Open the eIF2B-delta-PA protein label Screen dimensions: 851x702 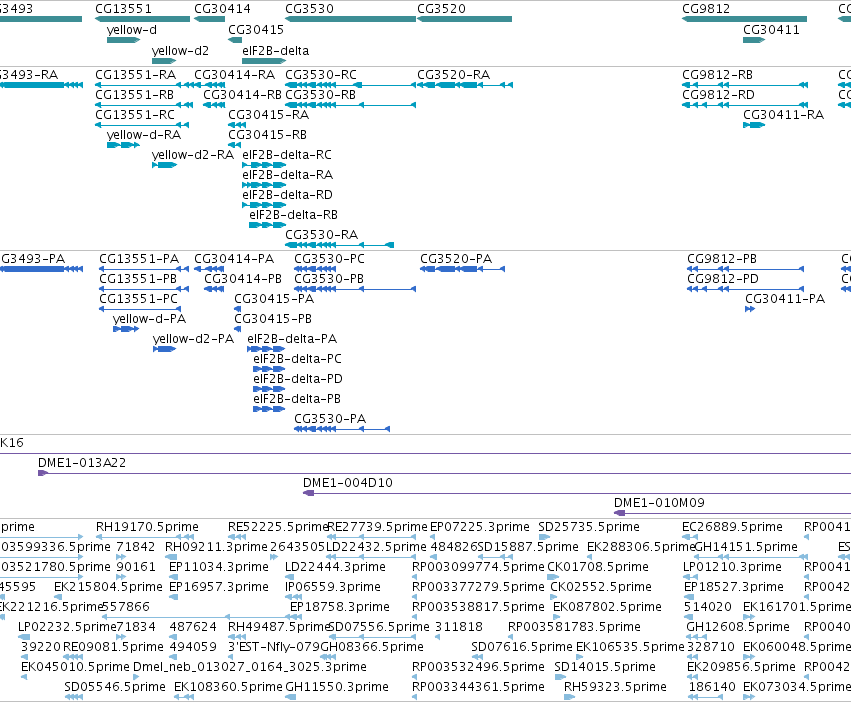click(292, 339)
